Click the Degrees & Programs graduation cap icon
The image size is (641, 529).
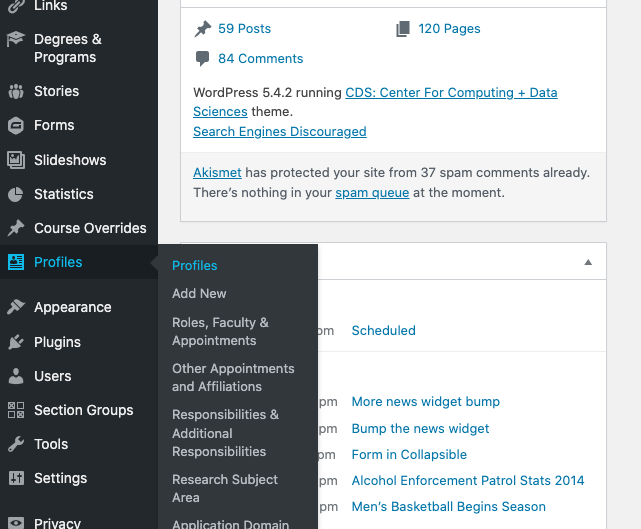pos(16,39)
